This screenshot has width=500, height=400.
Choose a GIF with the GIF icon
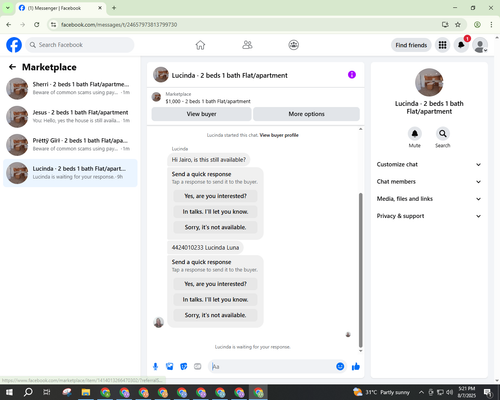pos(198,367)
